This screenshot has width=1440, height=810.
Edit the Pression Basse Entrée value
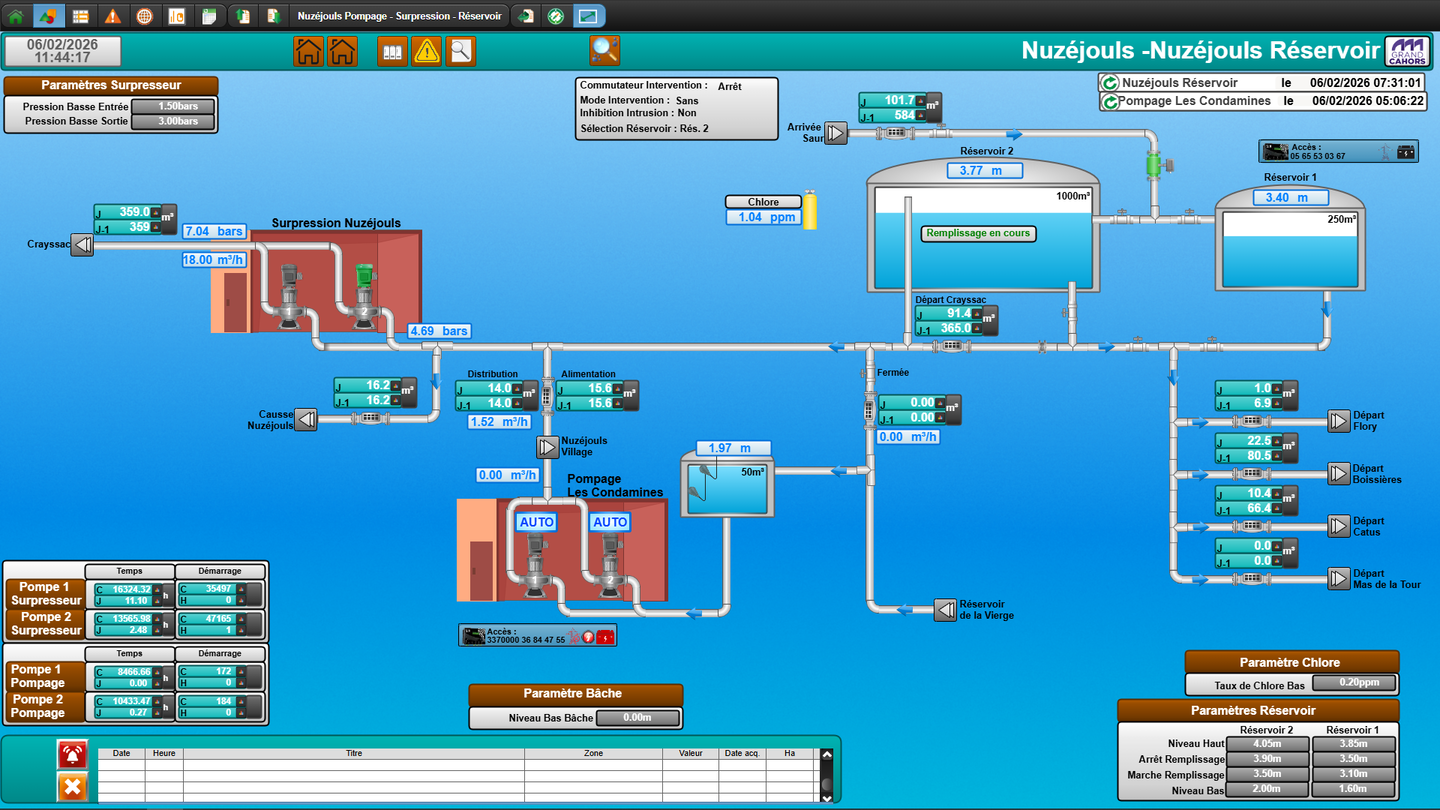[x=172, y=106]
